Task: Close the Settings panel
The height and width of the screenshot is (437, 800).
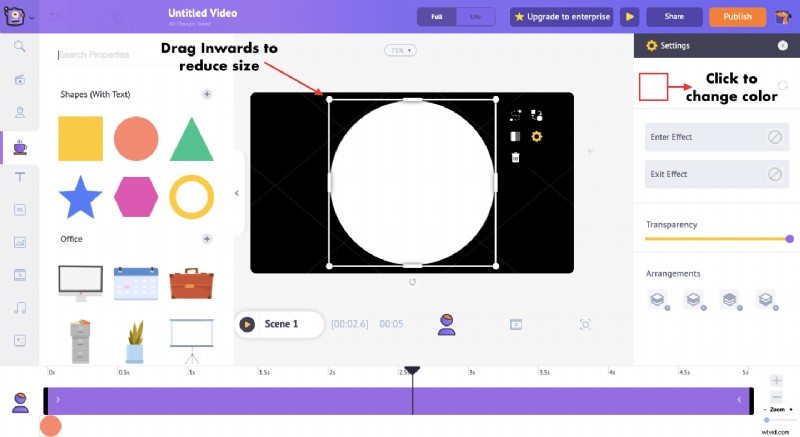Action: [x=783, y=45]
